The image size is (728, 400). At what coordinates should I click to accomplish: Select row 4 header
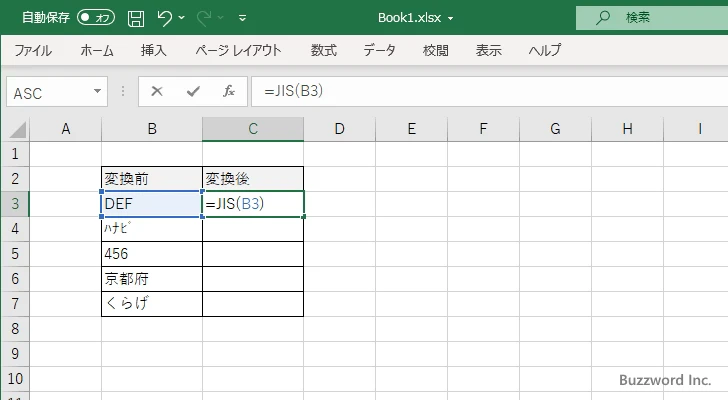click(15, 229)
